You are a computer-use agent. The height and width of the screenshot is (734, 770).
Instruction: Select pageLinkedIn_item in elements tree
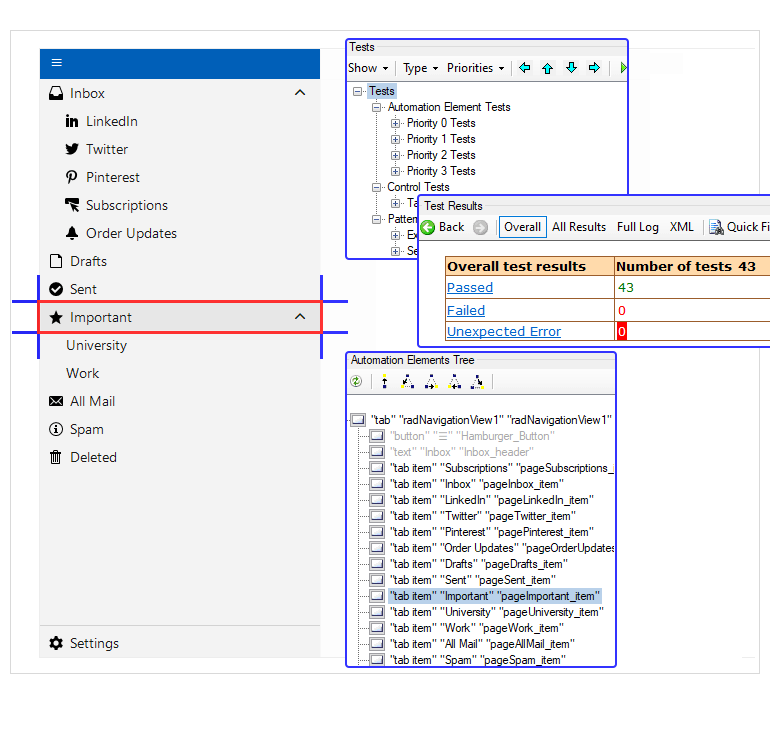tap(492, 500)
